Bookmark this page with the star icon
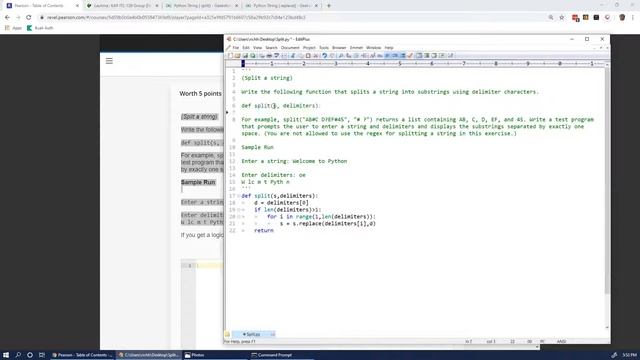The width and height of the screenshot is (640, 360). [562, 18]
